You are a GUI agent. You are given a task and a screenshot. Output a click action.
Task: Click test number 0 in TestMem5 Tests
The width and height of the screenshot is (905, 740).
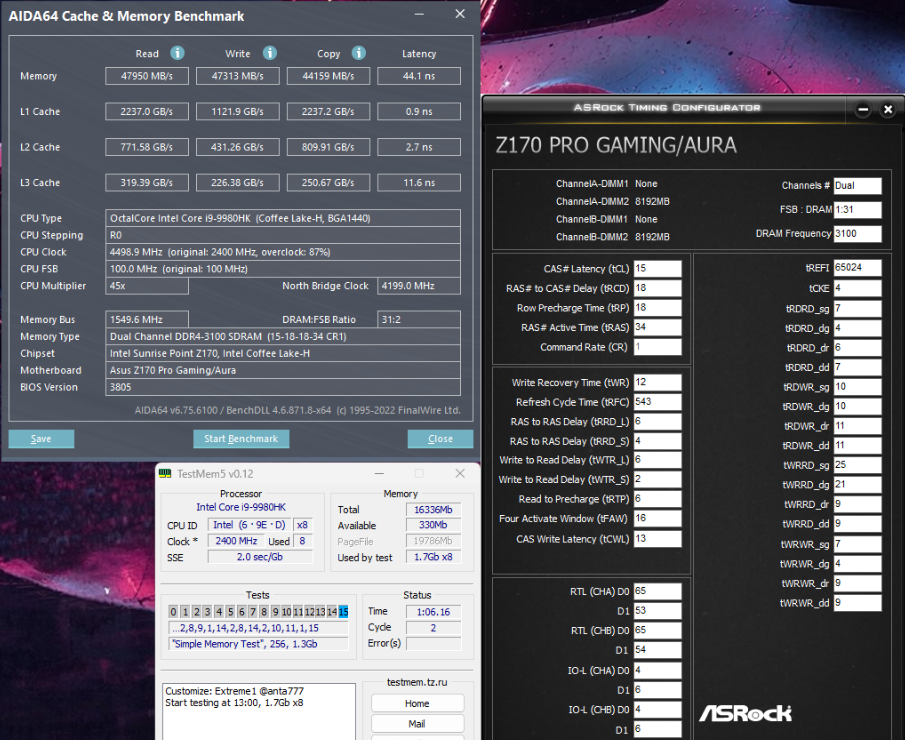[173, 612]
